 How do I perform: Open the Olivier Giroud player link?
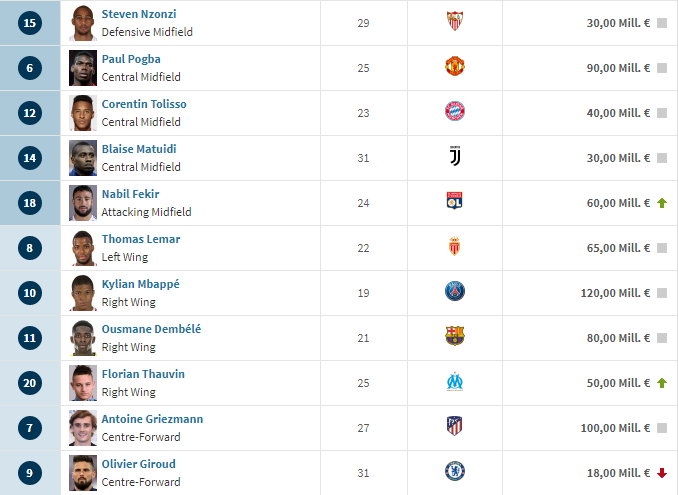coord(138,464)
